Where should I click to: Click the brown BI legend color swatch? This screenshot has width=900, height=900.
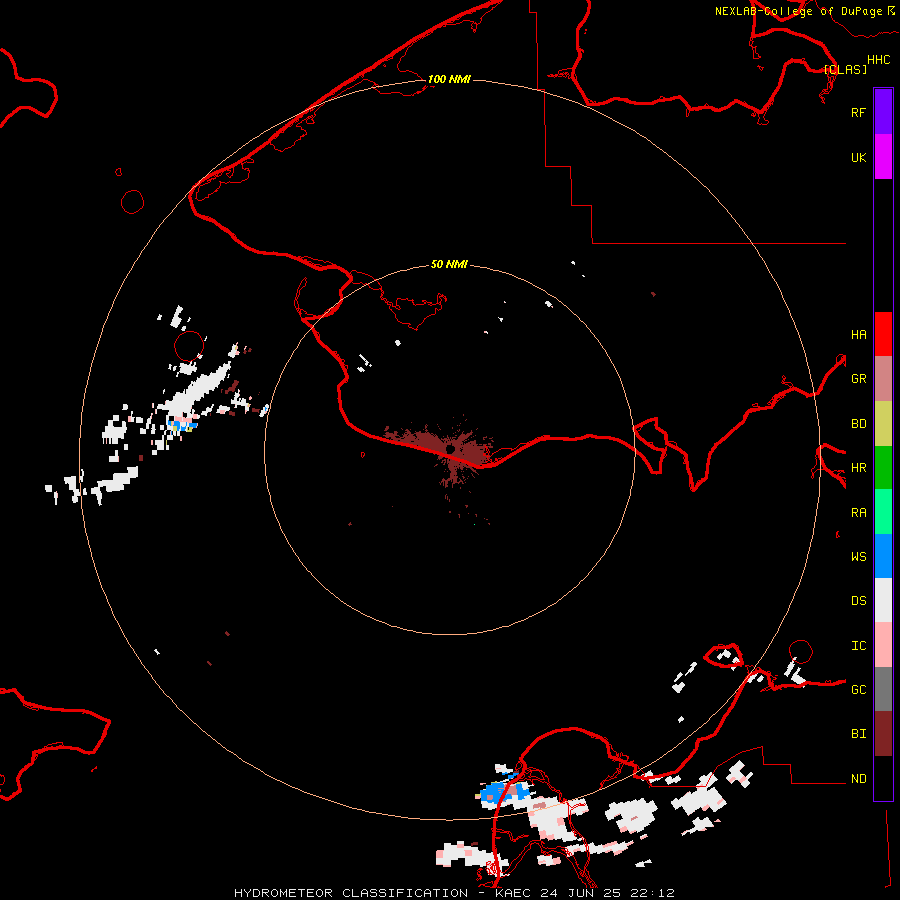[x=883, y=734]
